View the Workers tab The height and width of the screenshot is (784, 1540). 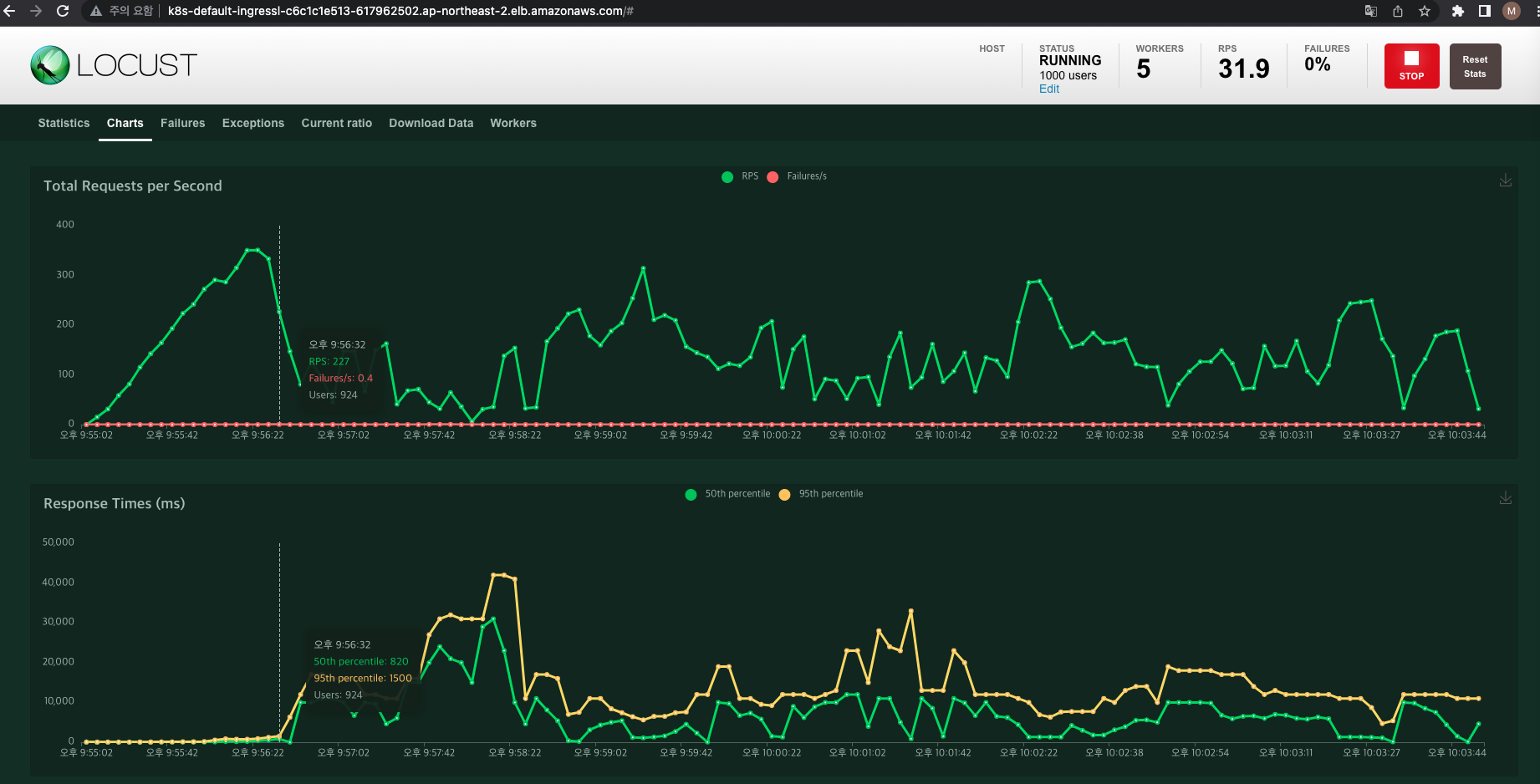(x=513, y=123)
